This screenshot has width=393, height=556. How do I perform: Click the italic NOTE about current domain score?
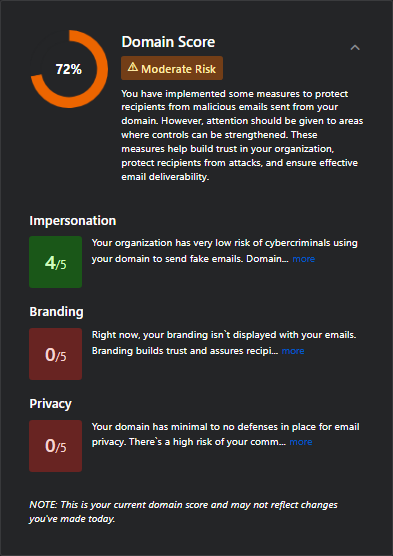pyautogui.click(x=183, y=512)
